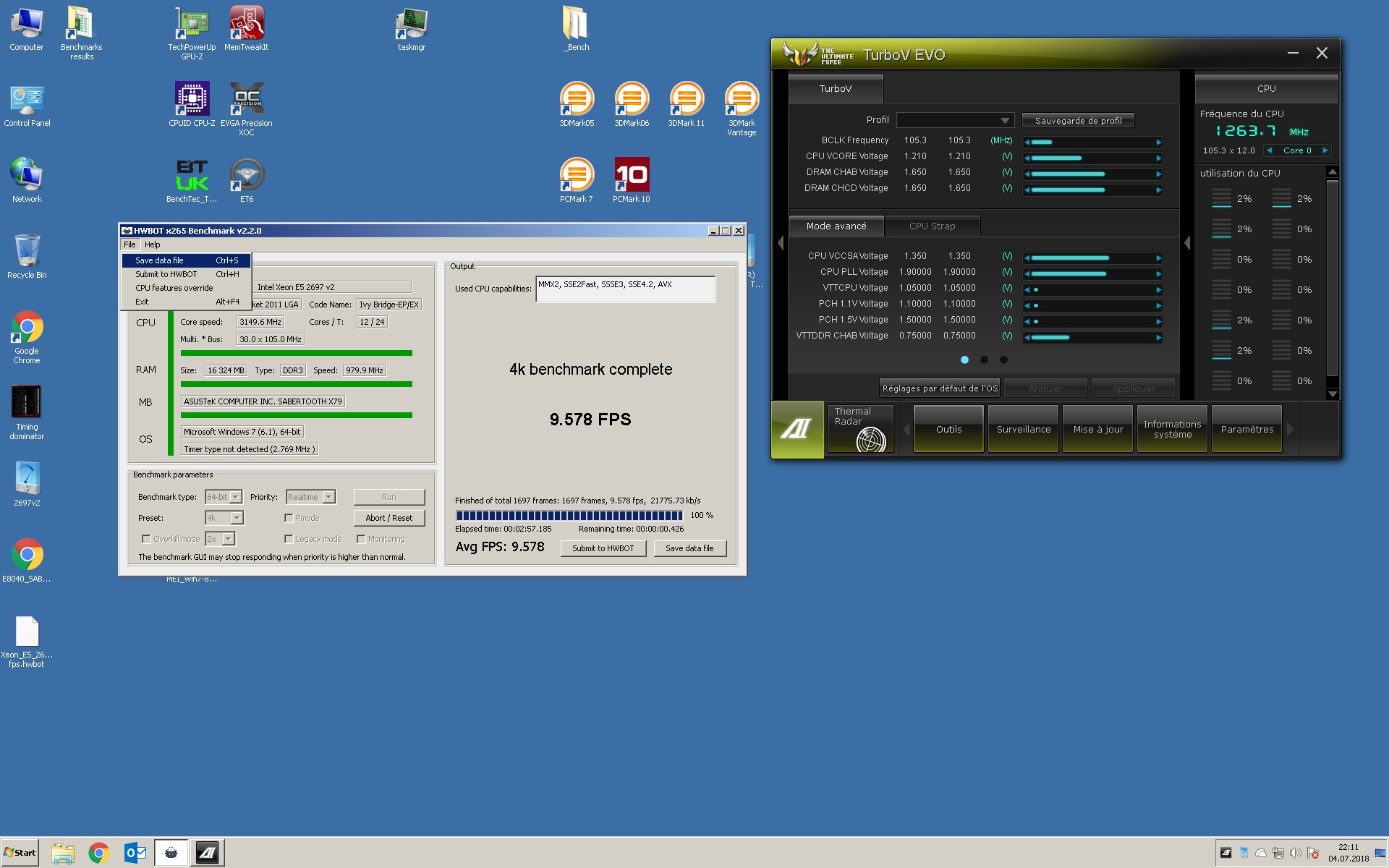This screenshot has height=868, width=1389.
Task: Choose Exit from the File menu
Action: point(186,302)
